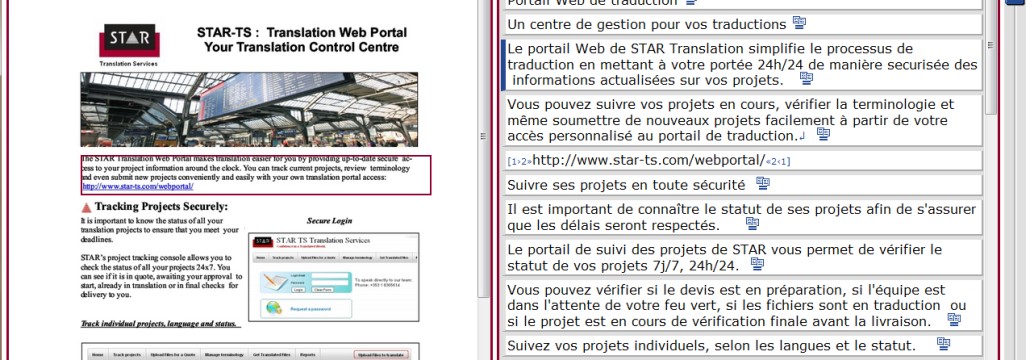The width and height of the screenshot is (1030, 360).
Task: Click the STAR Translation Services logo
Action: (x=128, y=45)
